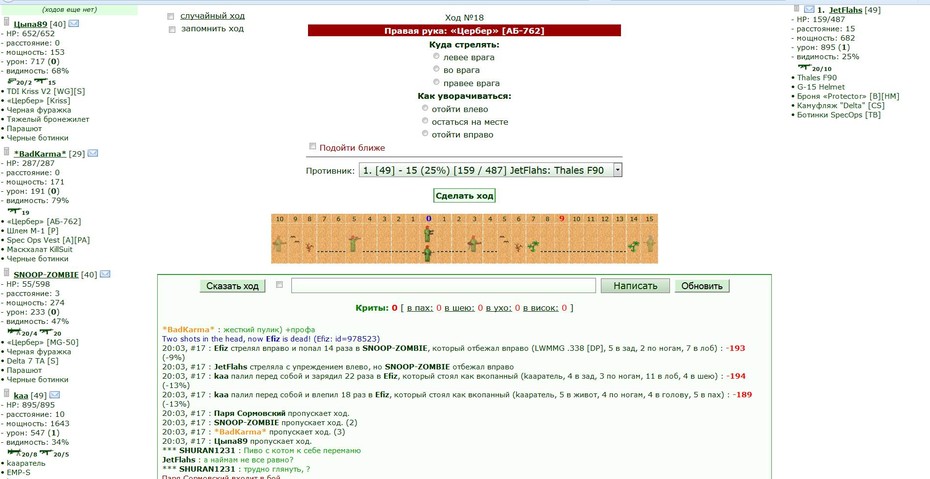Open envelope icon next to SNOOP-ZOMBIE
The image size is (930, 479).
105,274
